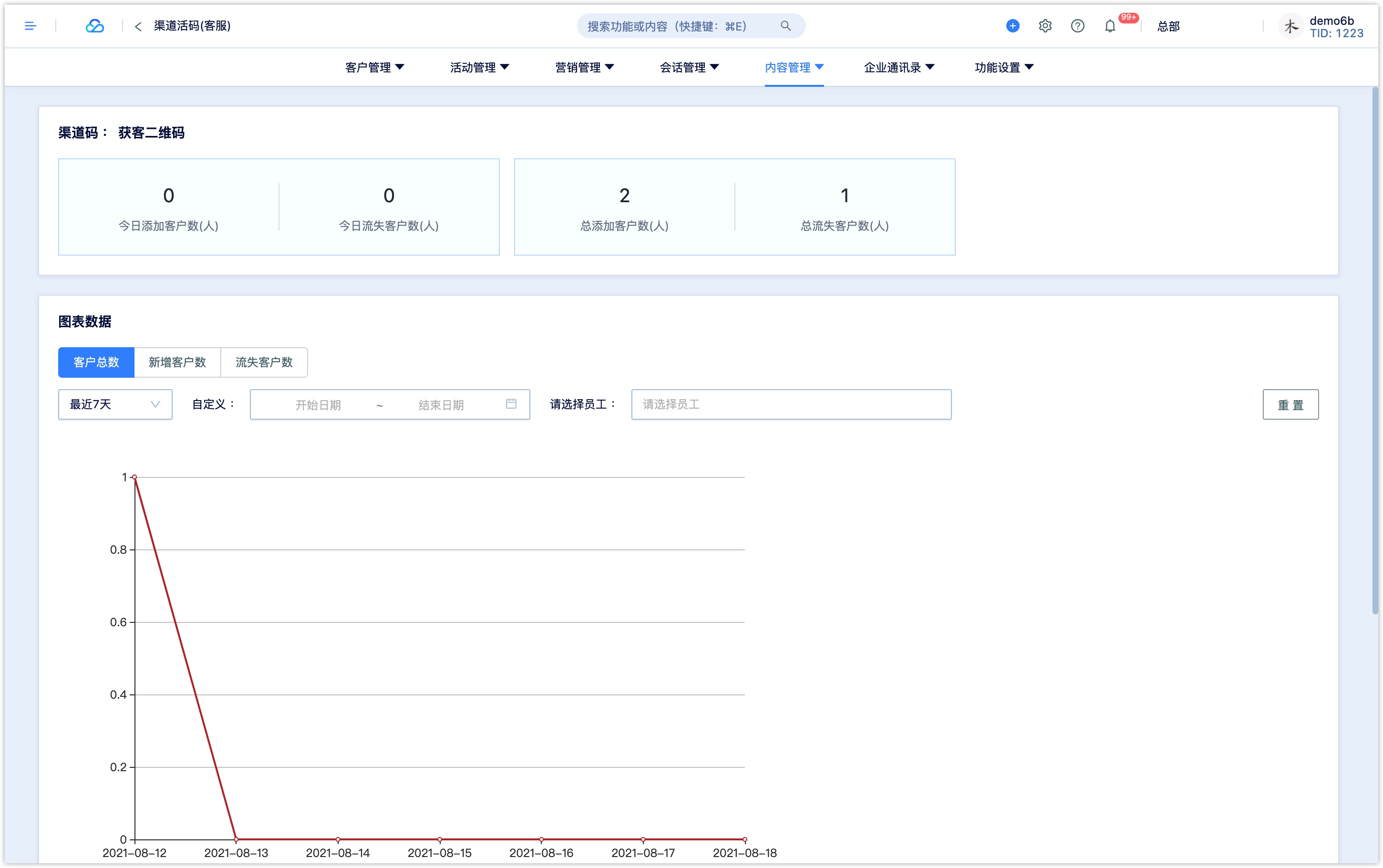This screenshot has width=1383, height=868.
Task: Click the 开始日期 start date field
Action: (318, 405)
